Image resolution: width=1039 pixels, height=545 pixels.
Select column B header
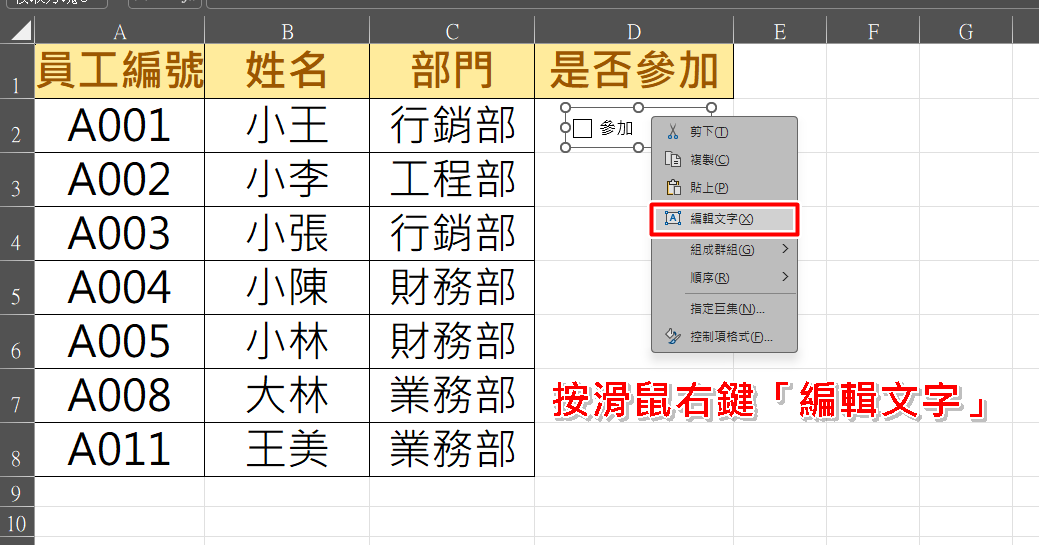287,30
